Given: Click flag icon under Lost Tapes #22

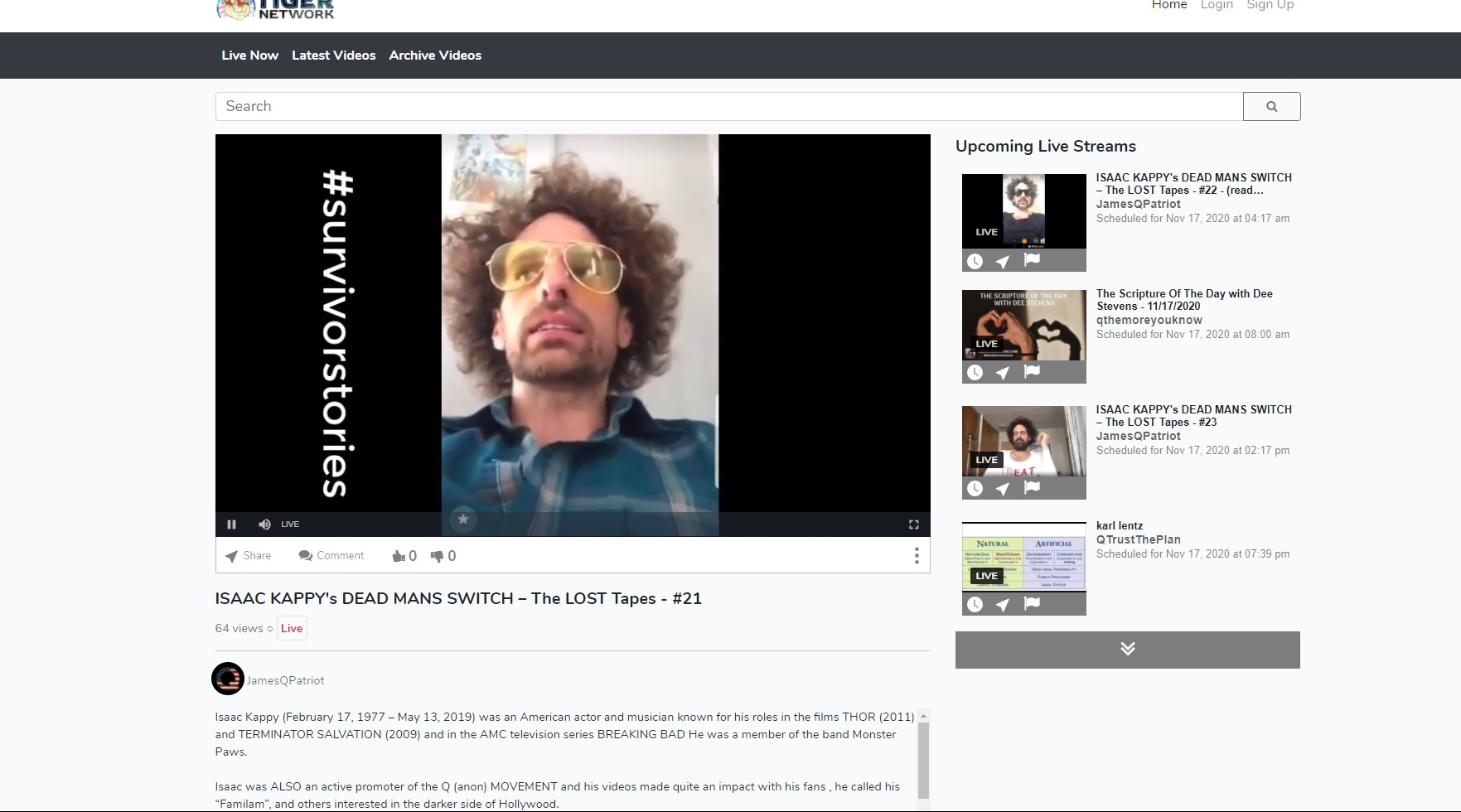Looking at the screenshot, I should (x=1032, y=260).
